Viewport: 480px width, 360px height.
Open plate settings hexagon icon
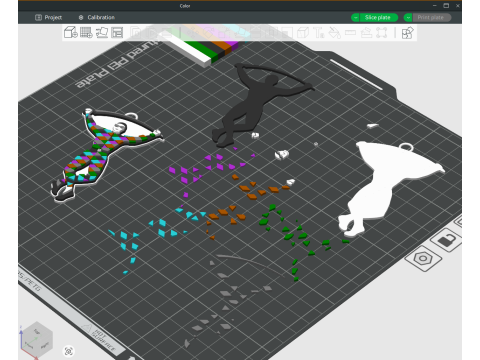point(423,258)
